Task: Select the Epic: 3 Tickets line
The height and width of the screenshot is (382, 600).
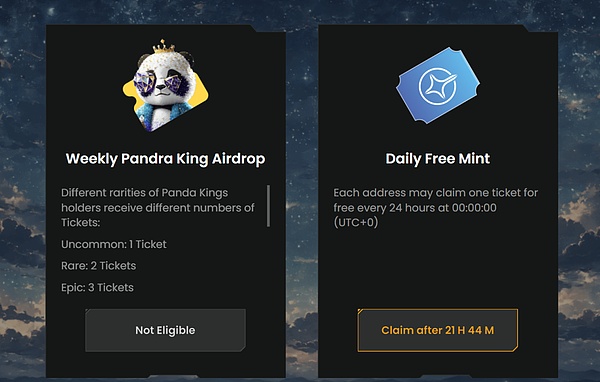Action: tap(98, 287)
